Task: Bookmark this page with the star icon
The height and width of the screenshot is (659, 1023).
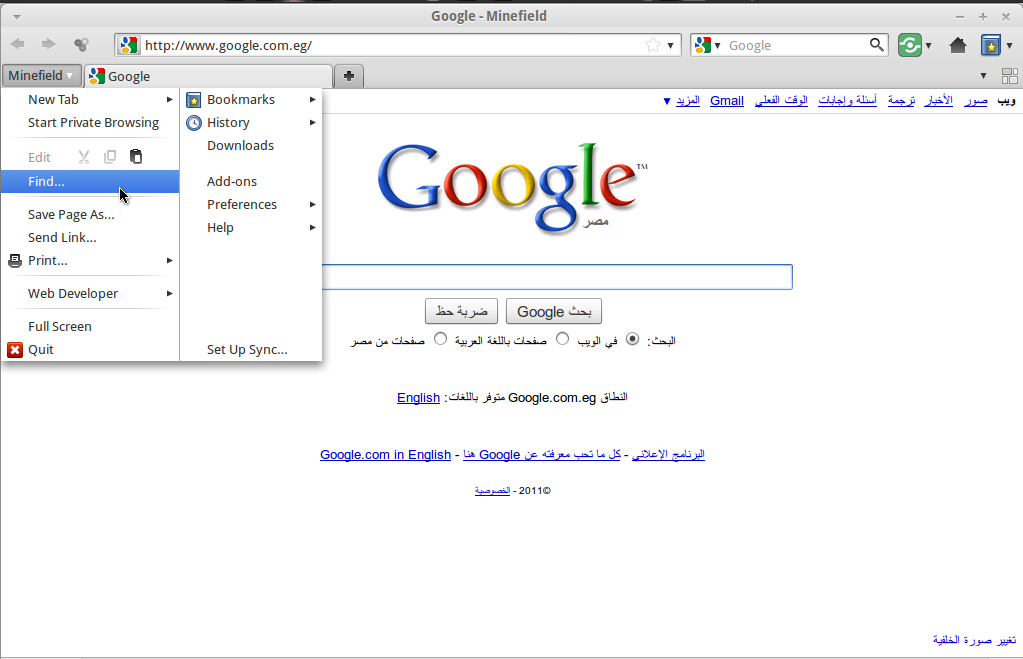Action: [652, 45]
